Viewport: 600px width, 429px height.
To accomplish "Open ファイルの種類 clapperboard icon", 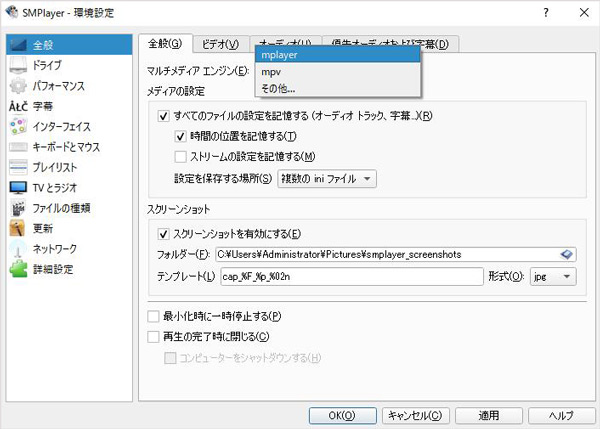I will click(x=18, y=208).
